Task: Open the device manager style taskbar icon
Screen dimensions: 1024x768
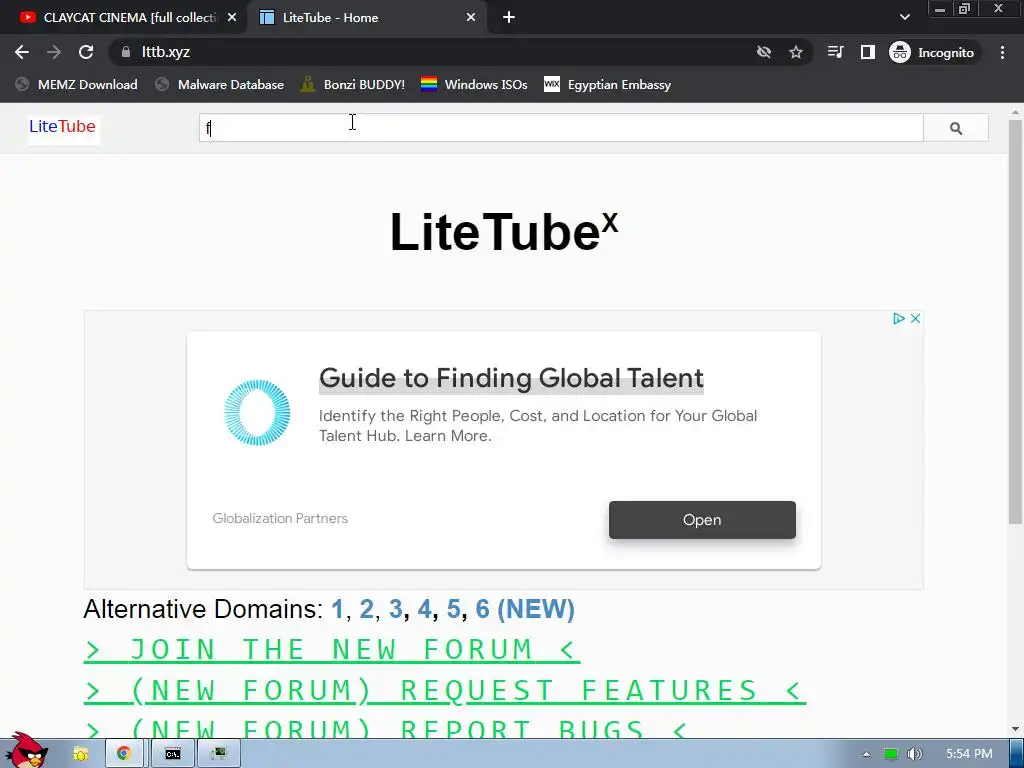Action: (219, 754)
